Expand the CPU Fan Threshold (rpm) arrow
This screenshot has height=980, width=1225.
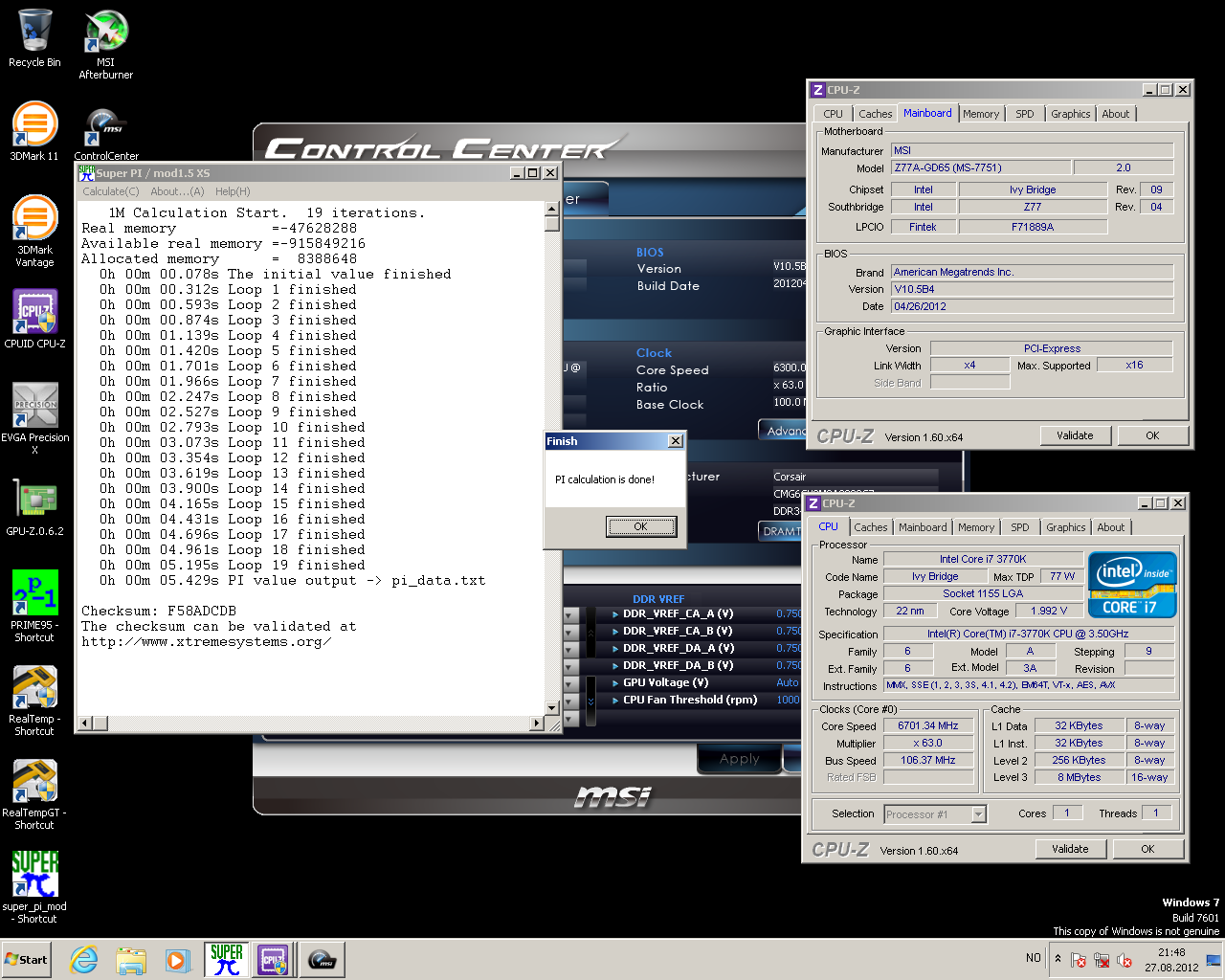click(615, 701)
